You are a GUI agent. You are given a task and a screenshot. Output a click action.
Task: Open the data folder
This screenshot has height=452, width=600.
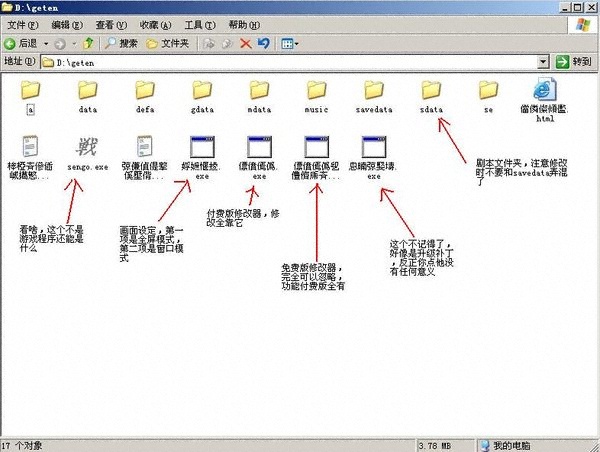click(88, 92)
